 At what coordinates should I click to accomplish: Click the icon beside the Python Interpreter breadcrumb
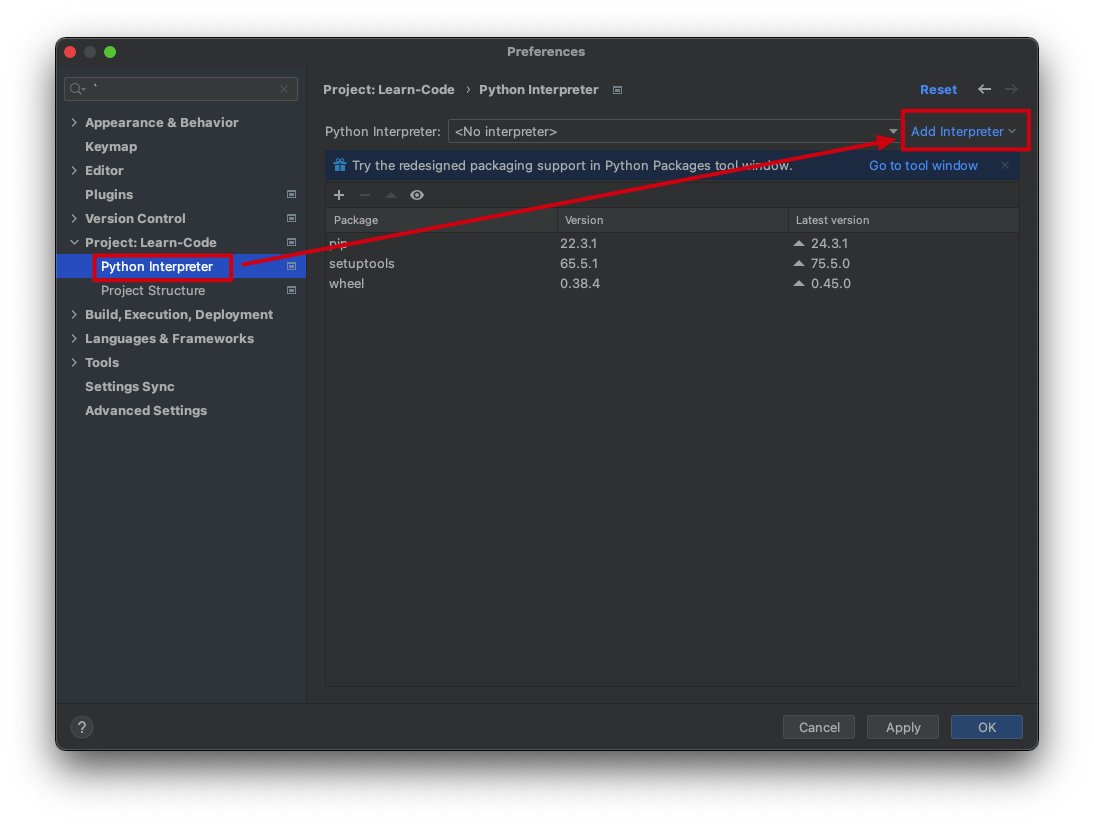(617, 90)
